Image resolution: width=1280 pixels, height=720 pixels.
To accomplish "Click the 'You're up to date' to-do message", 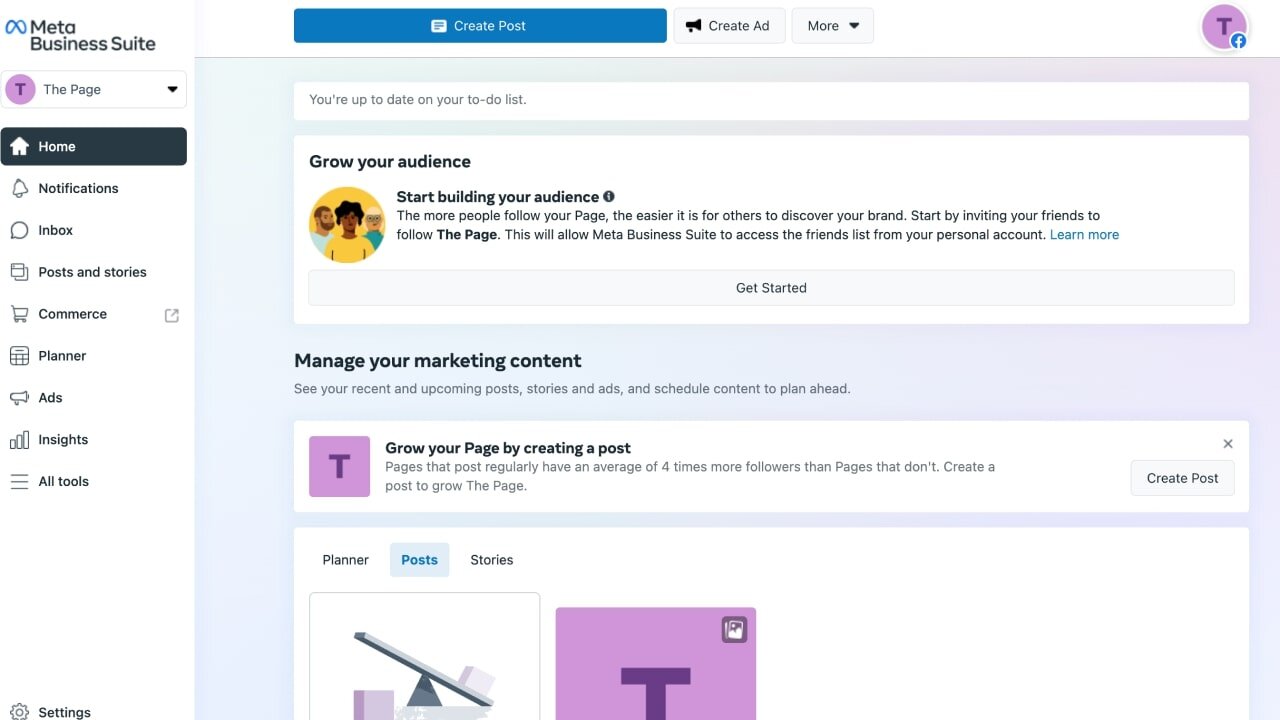I will (418, 100).
